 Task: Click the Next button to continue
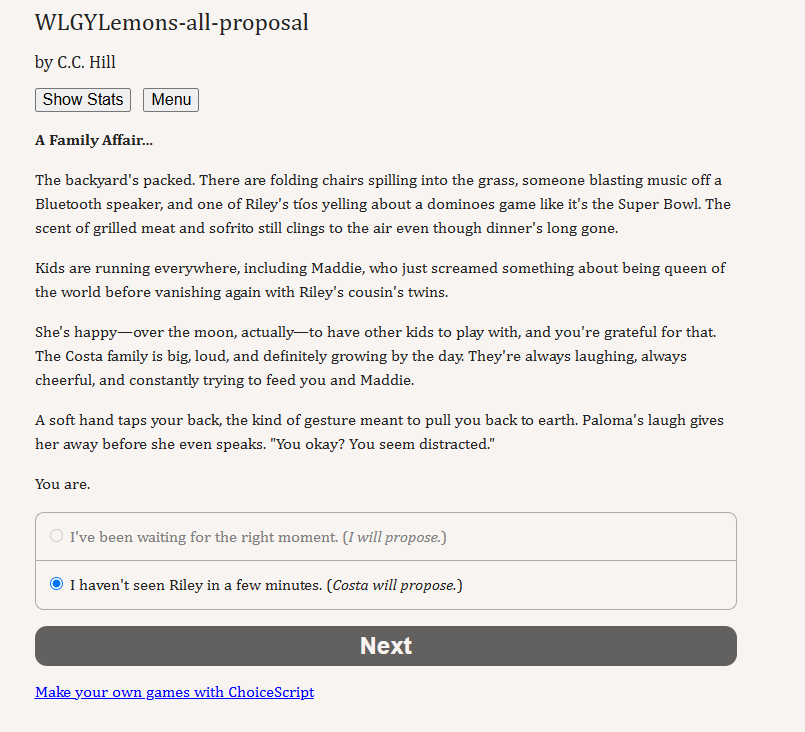[x=386, y=646]
